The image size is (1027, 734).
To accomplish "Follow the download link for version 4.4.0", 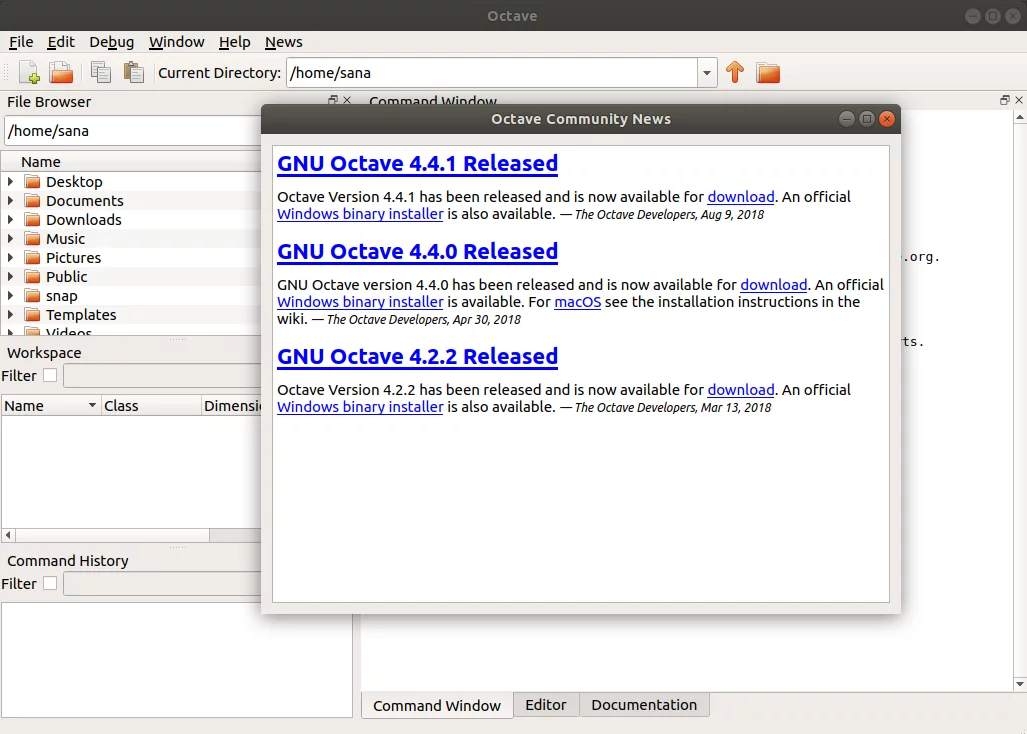I will (774, 285).
